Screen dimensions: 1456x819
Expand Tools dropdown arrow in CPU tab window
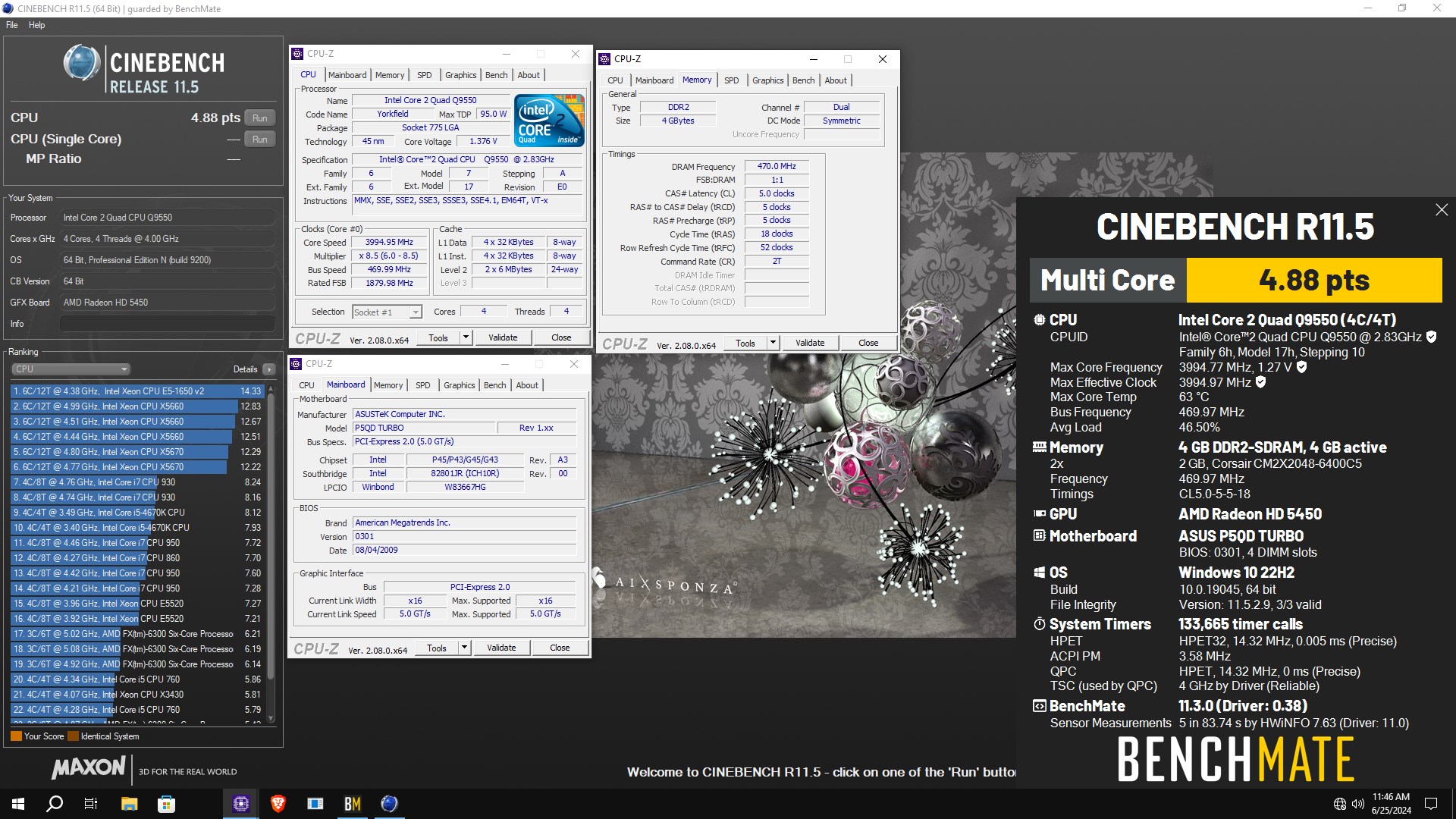[466, 337]
